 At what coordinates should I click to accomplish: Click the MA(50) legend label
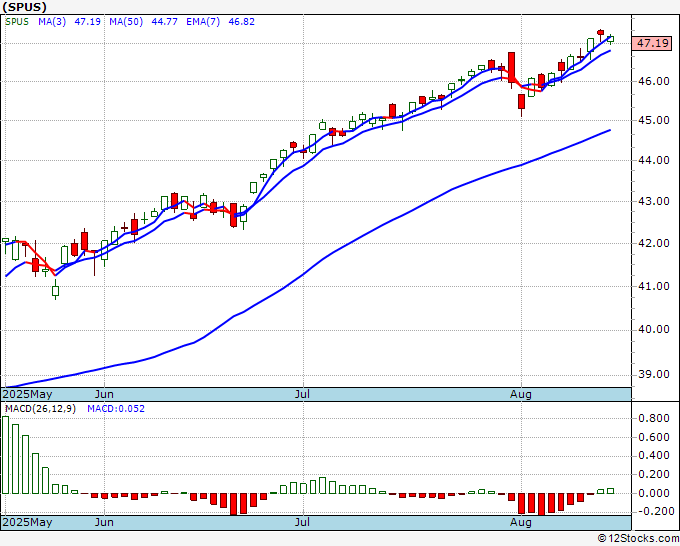click(x=126, y=22)
